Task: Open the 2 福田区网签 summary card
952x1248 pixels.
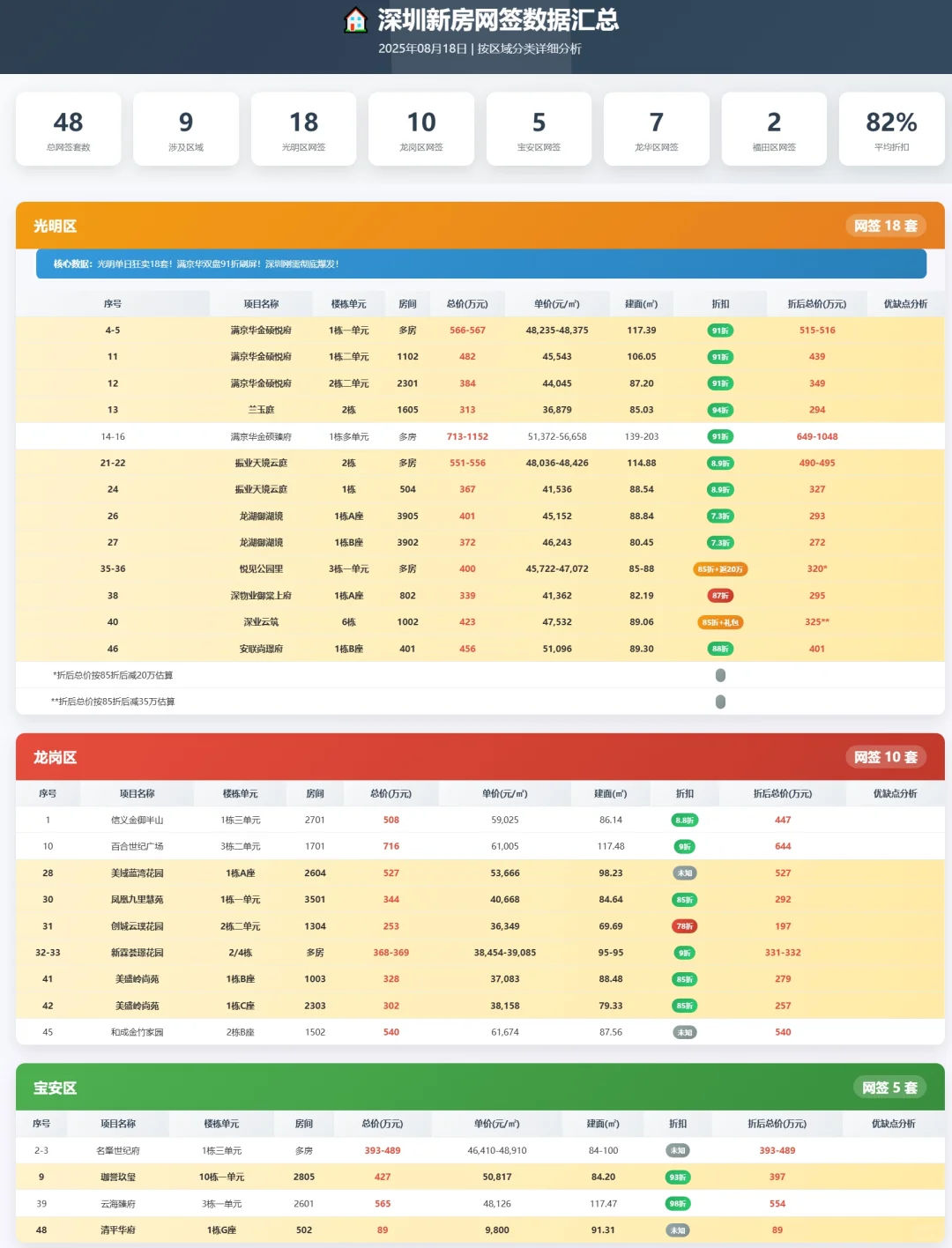Action: [774, 129]
